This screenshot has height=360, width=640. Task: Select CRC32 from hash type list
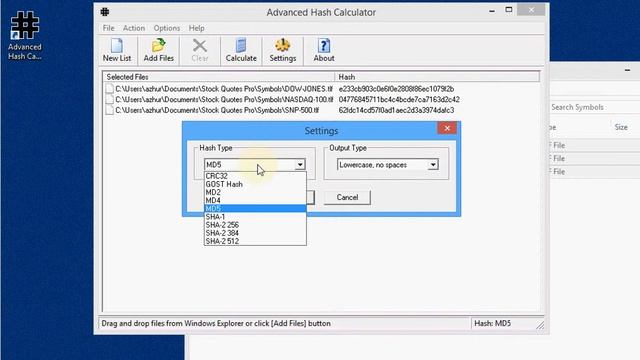[x=255, y=176]
